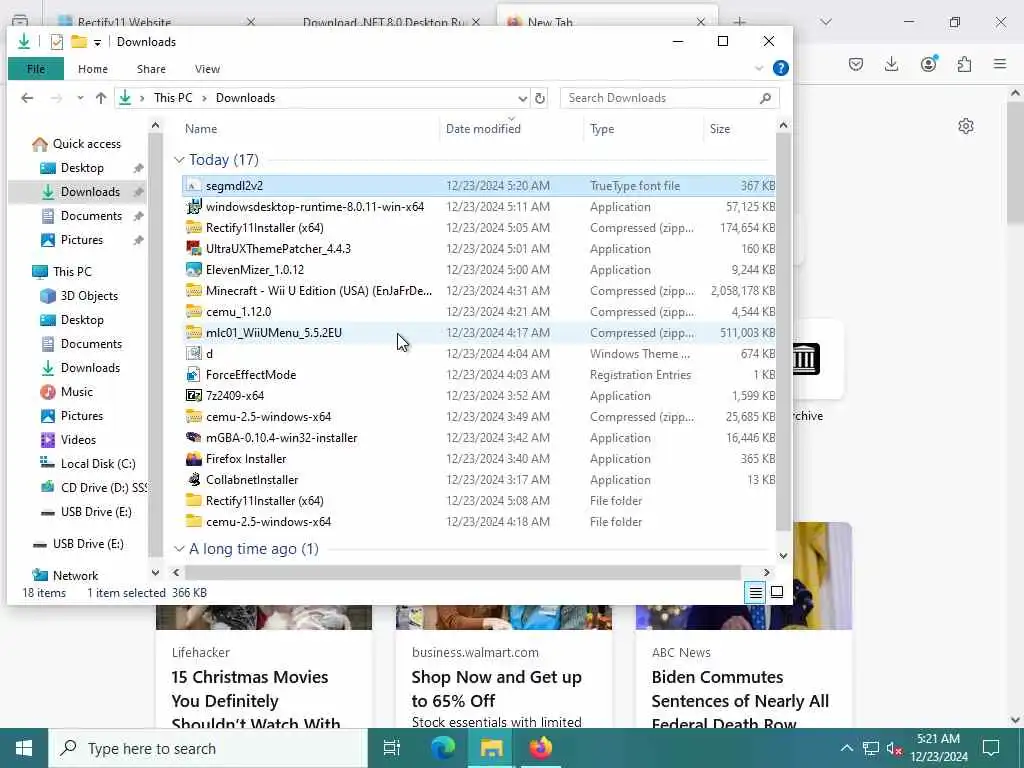Click the UltraUXThemePatcher_4.4.3 application icon

193,249
